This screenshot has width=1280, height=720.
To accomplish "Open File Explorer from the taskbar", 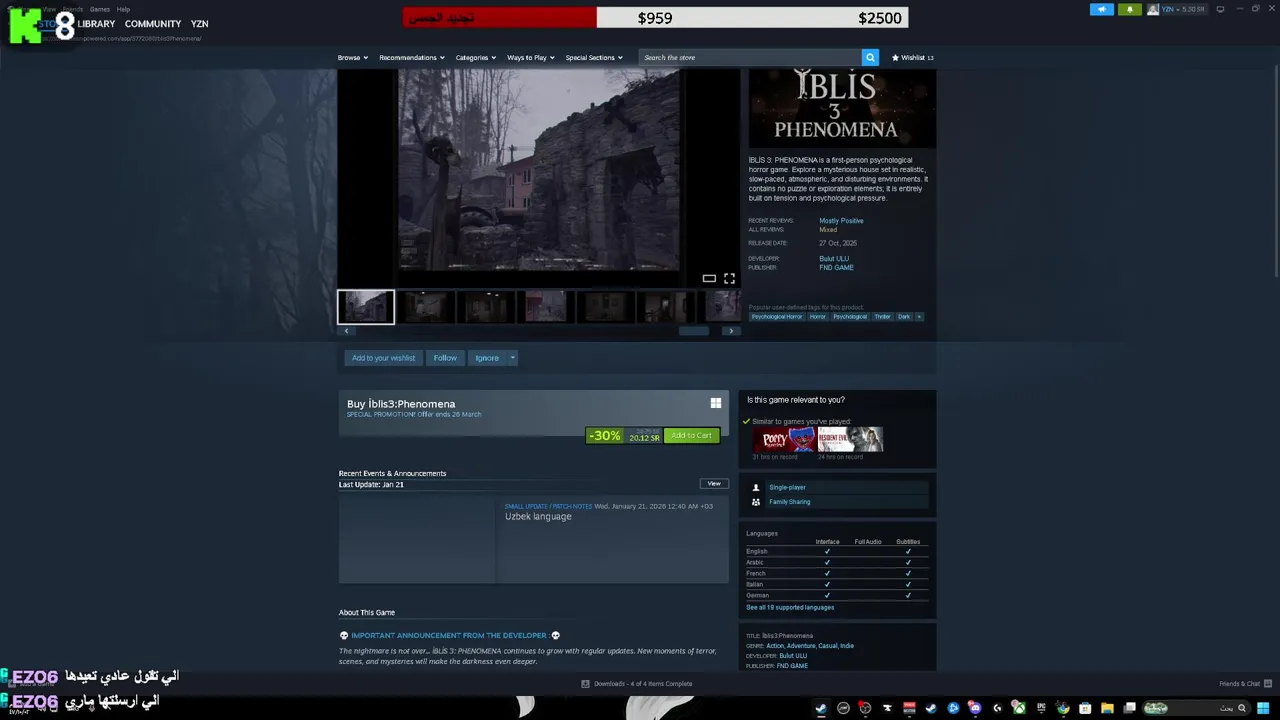I will [1107, 708].
